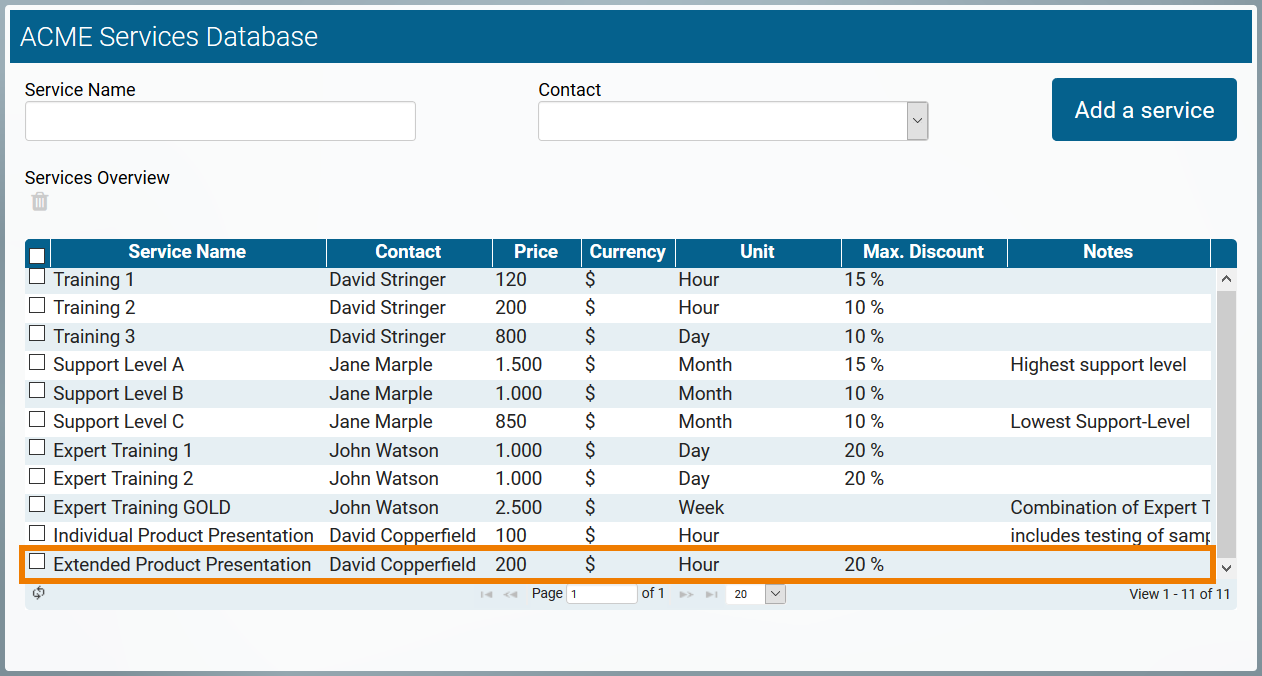Focus the Service Name input field

pyautogui.click(x=220, y=121)
